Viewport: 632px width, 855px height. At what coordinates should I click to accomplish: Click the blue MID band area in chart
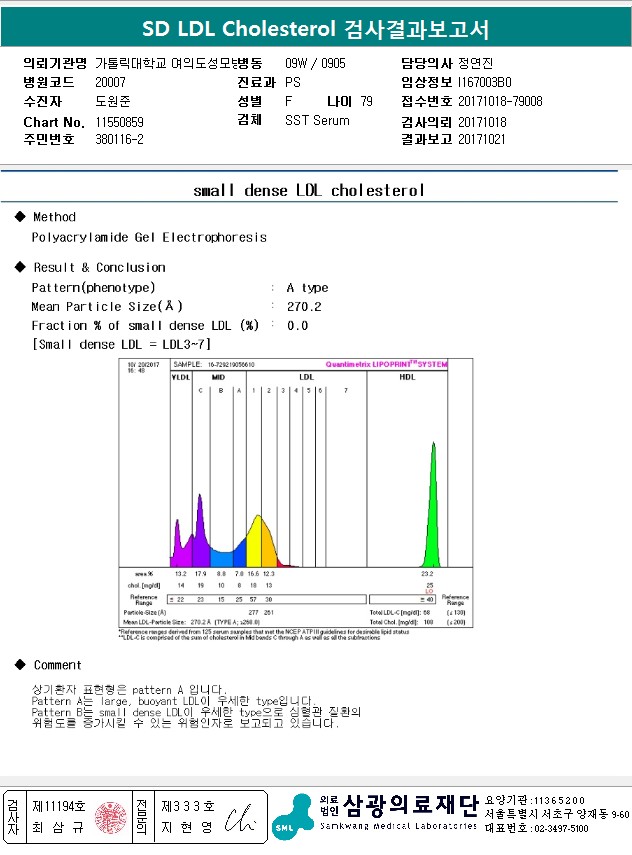tap(222, 559)
